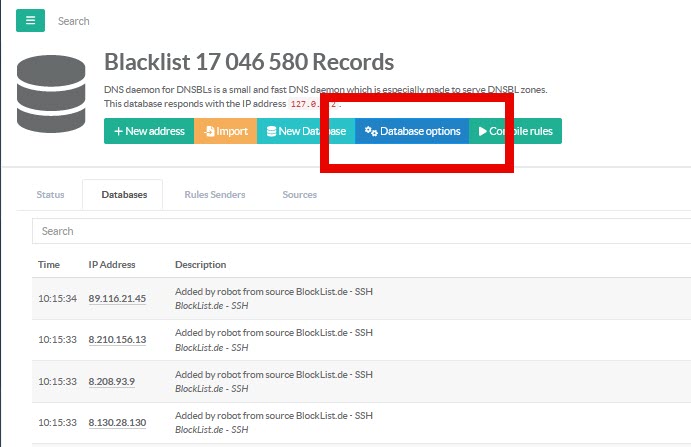Screen dimensions: 691x447
Task: Switch to the Status tab
Action: point(50,194)
